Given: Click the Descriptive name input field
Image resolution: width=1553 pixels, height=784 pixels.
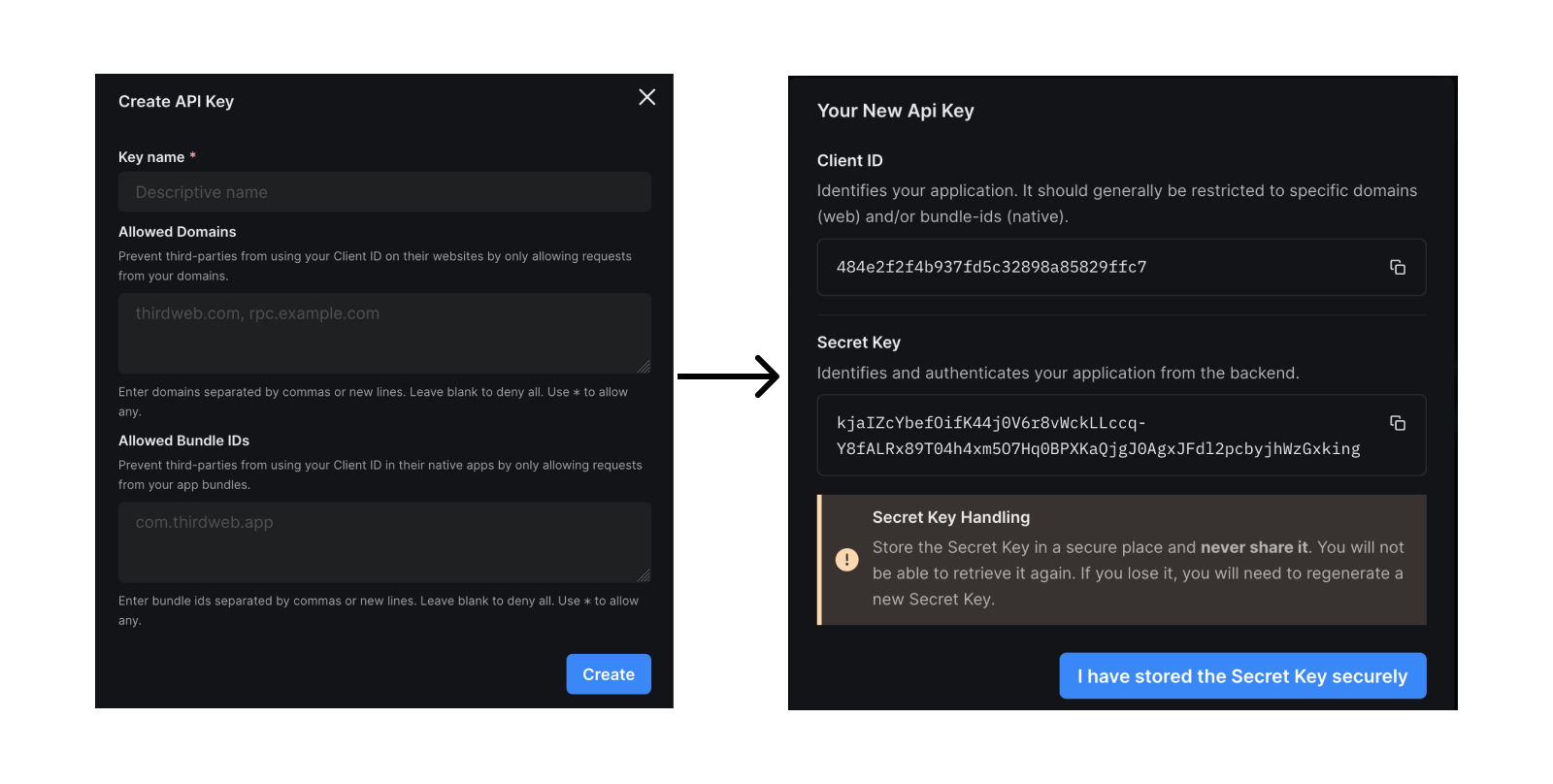Looking at the screenshot, I should tap(384, 191).
